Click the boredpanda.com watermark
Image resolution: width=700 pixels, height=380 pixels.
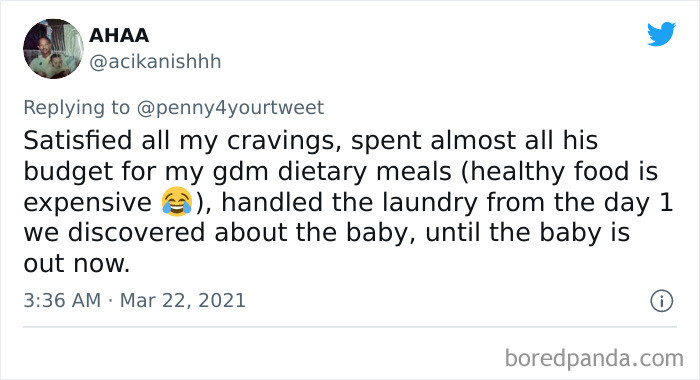[x=594, y=358]
